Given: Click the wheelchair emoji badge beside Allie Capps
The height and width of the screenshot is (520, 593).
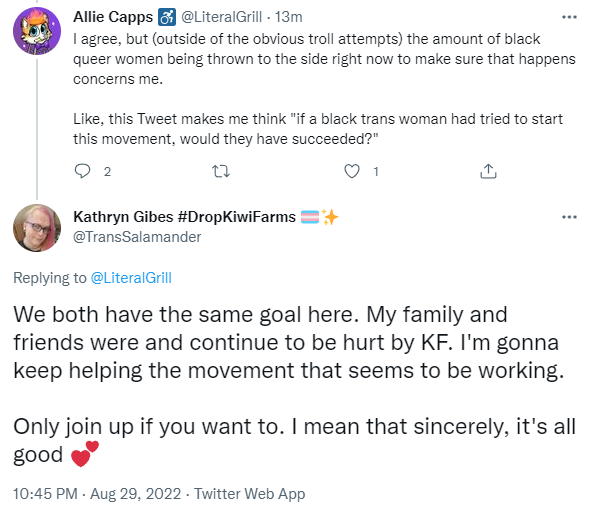Looking at the screenshot, I should (167, 17).
